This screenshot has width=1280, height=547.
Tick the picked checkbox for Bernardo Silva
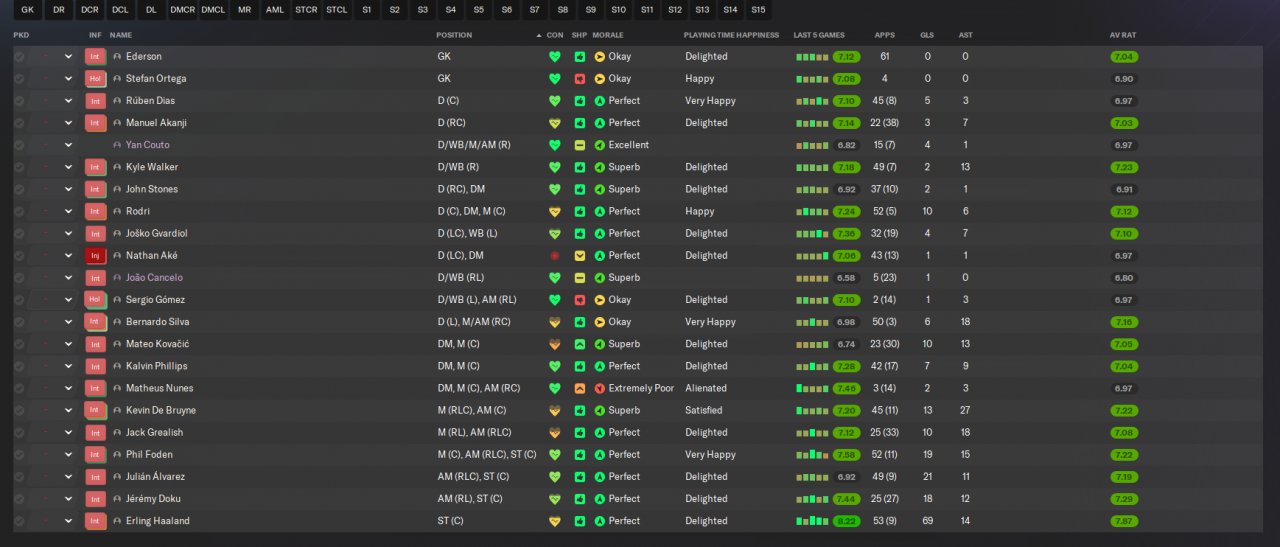pos(19,322)
